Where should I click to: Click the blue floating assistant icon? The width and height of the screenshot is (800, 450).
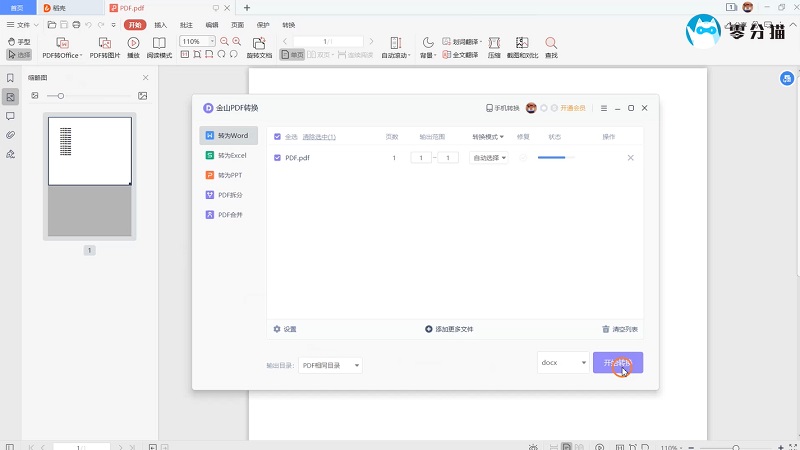787,79
